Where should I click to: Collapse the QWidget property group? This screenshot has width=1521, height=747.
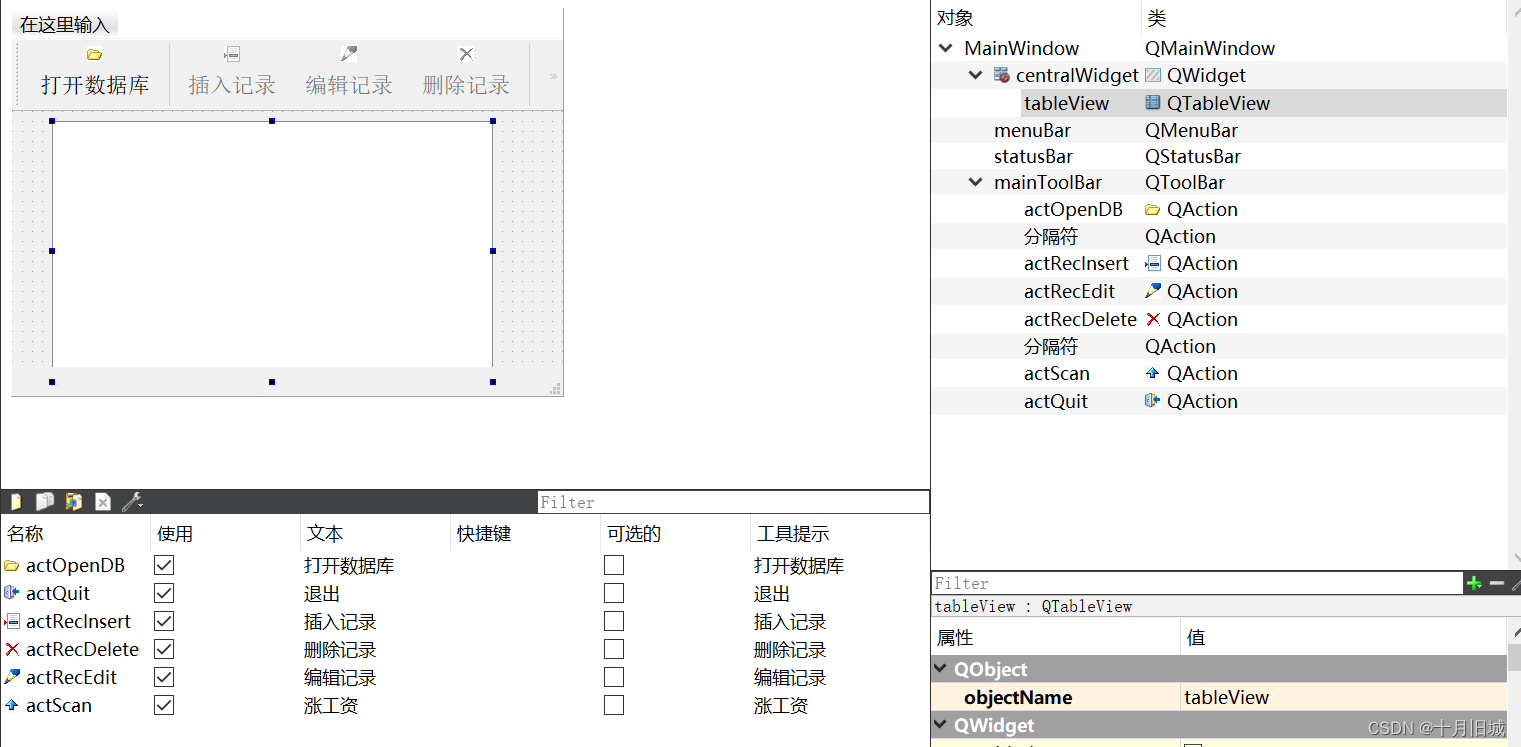coord(941,725)
